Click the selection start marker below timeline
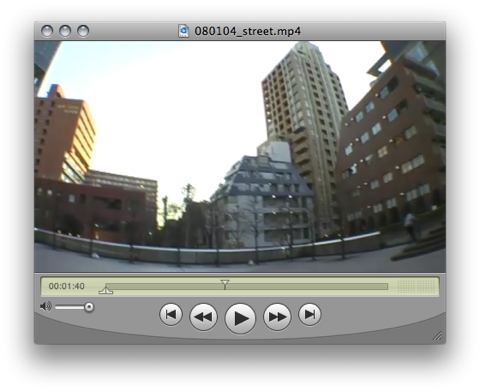Screen dimensions: 480x391 tap(106, 290)
